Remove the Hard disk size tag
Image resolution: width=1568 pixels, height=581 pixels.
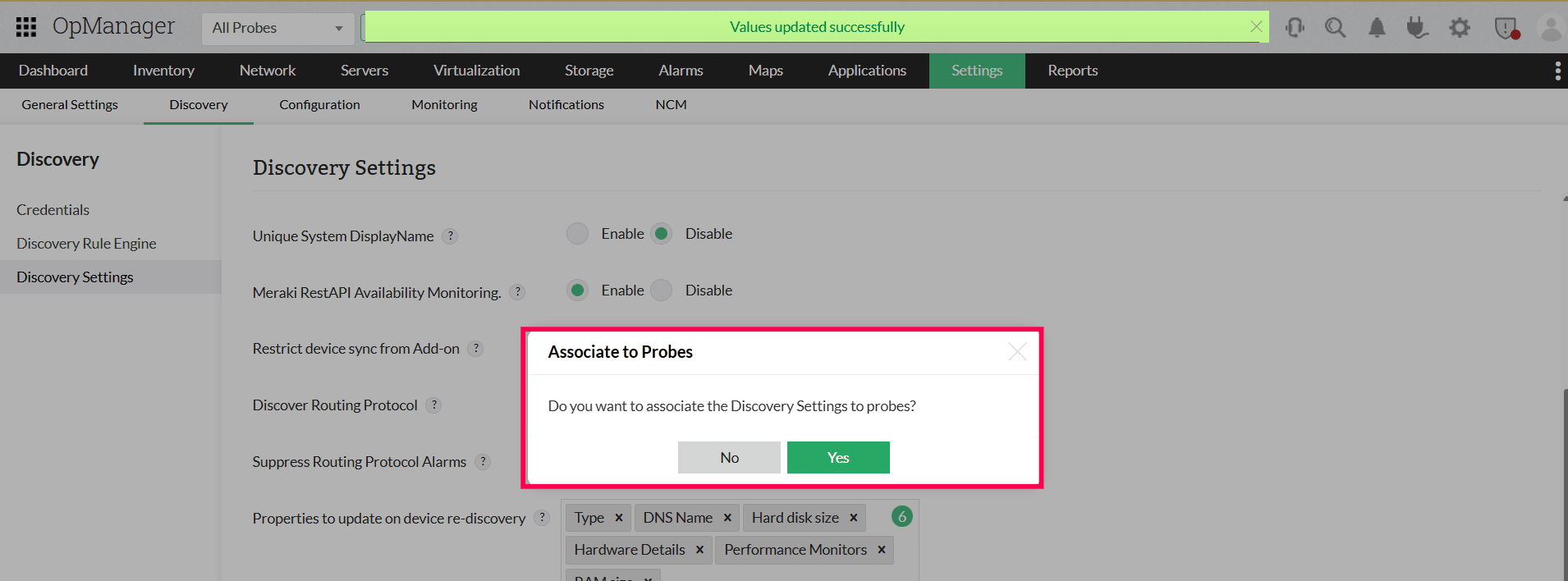(854, 518)
